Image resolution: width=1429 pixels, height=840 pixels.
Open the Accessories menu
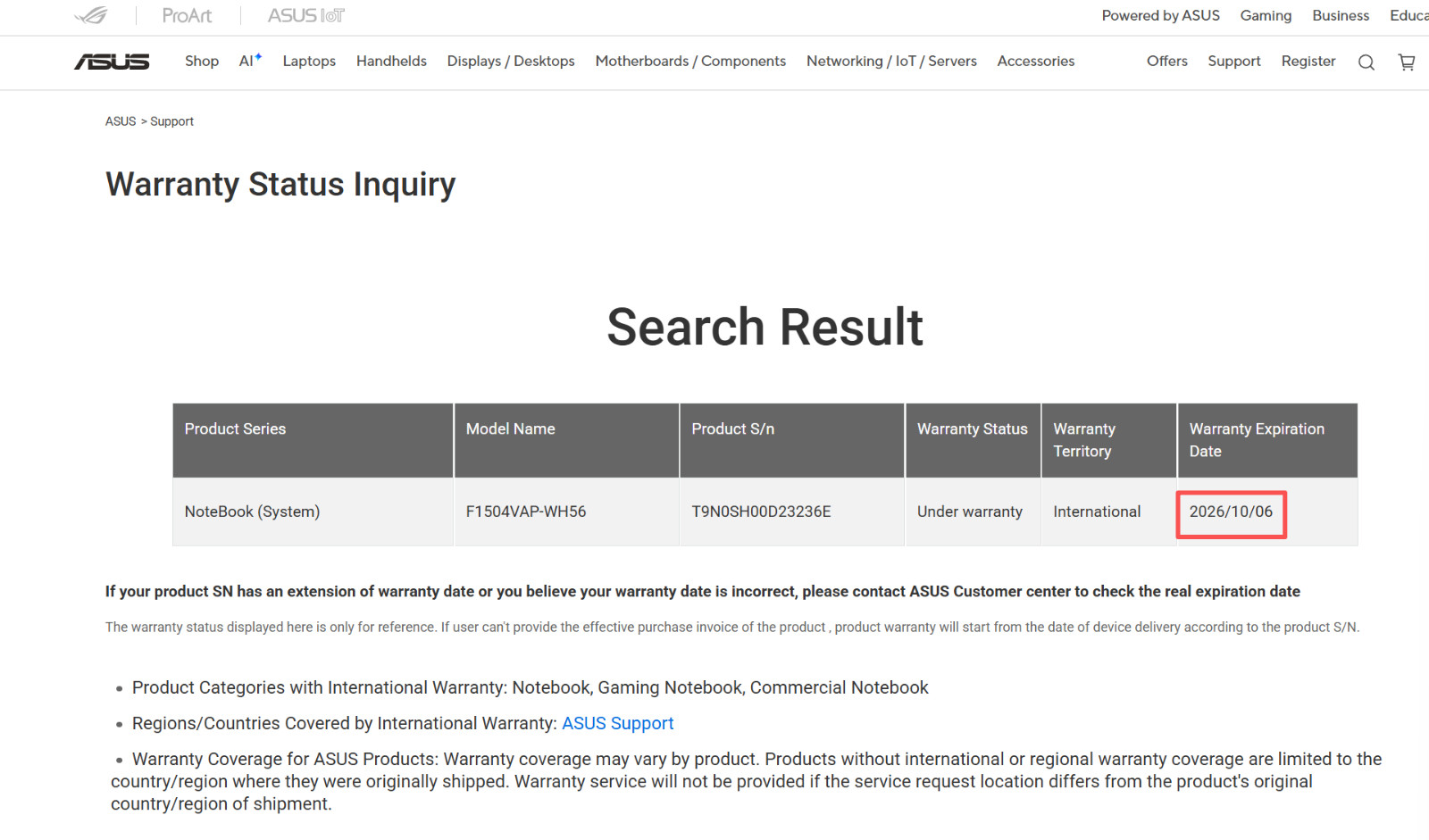tap(1036, 61)
